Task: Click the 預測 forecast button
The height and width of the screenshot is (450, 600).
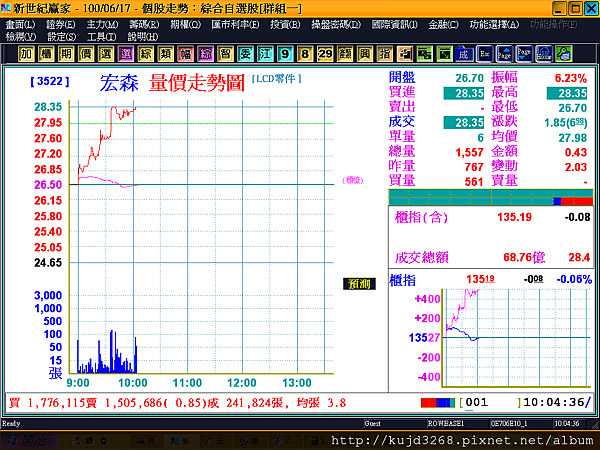Action: point(359,284)
